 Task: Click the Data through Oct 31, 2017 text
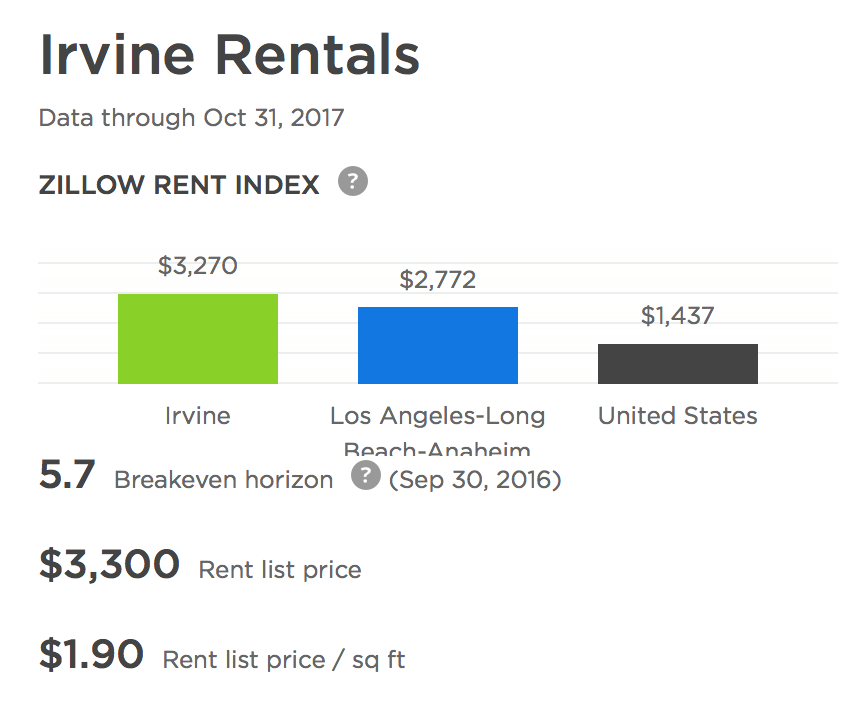[191, 118]
